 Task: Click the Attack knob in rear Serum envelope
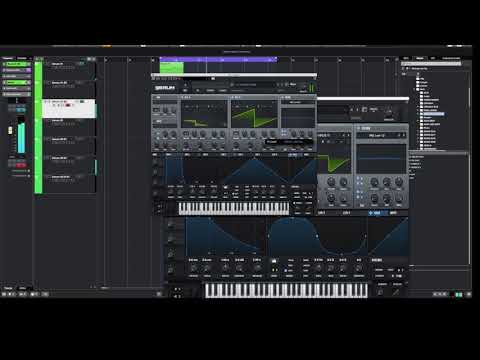[x=193, y=268]
